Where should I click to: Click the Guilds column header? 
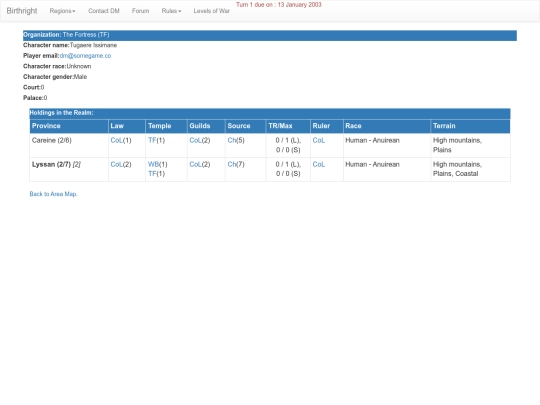(206, 126)
